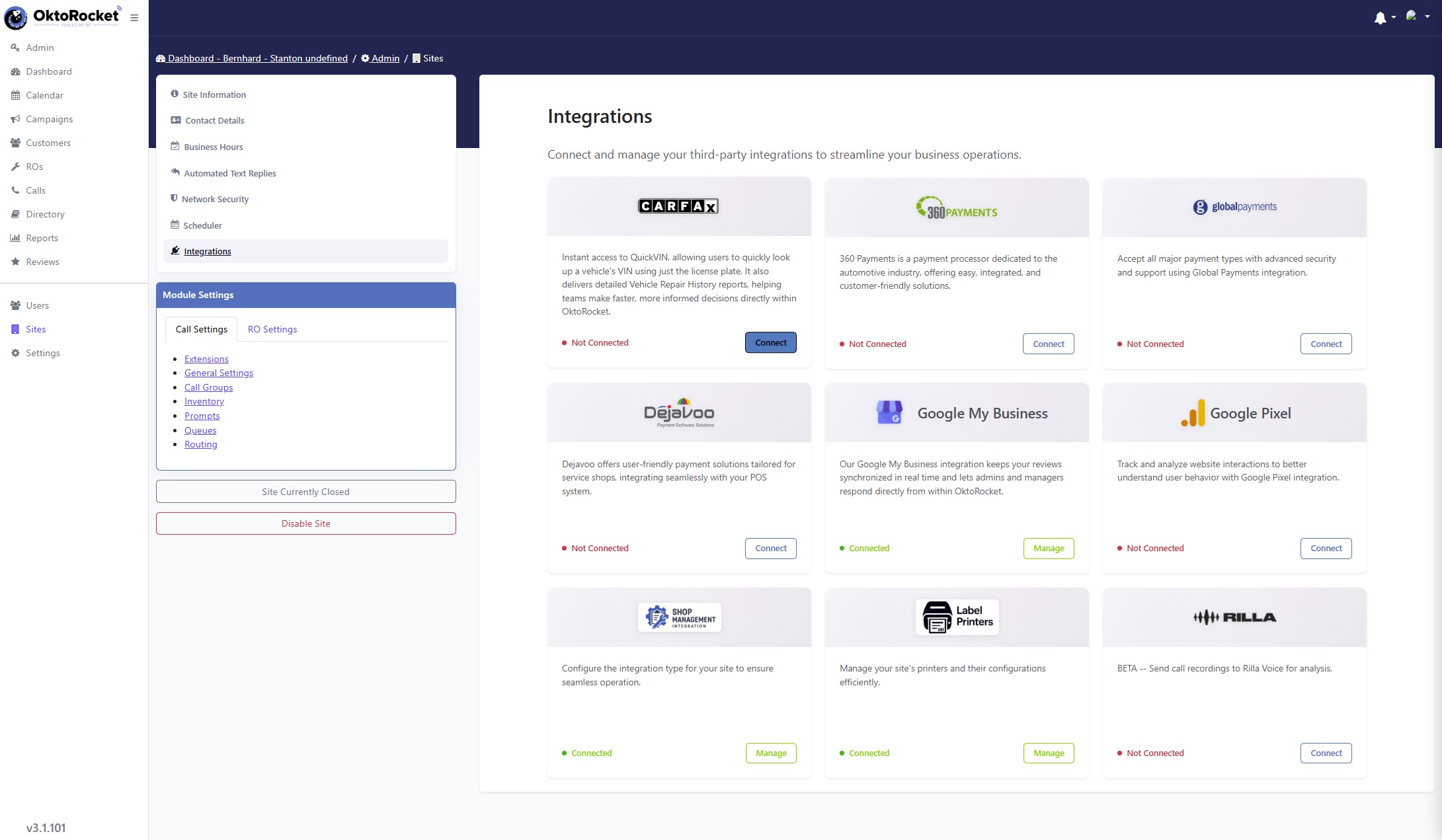This screenshot has height=840, width=1442.
Task: Click the Dejavoo logo
Action: tap(679, 412)
